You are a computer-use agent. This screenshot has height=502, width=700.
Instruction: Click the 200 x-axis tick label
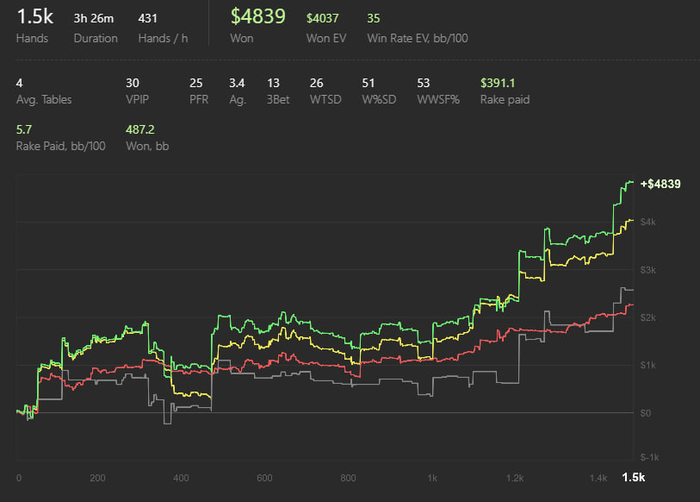coord(97,478)
